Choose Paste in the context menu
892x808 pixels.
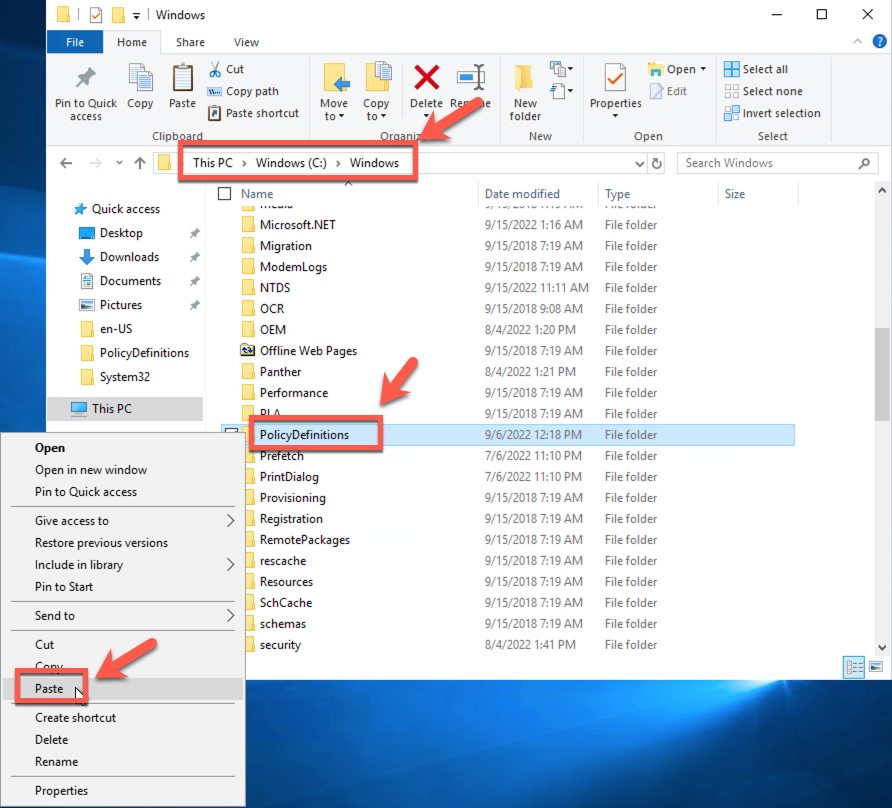(49, 689)
